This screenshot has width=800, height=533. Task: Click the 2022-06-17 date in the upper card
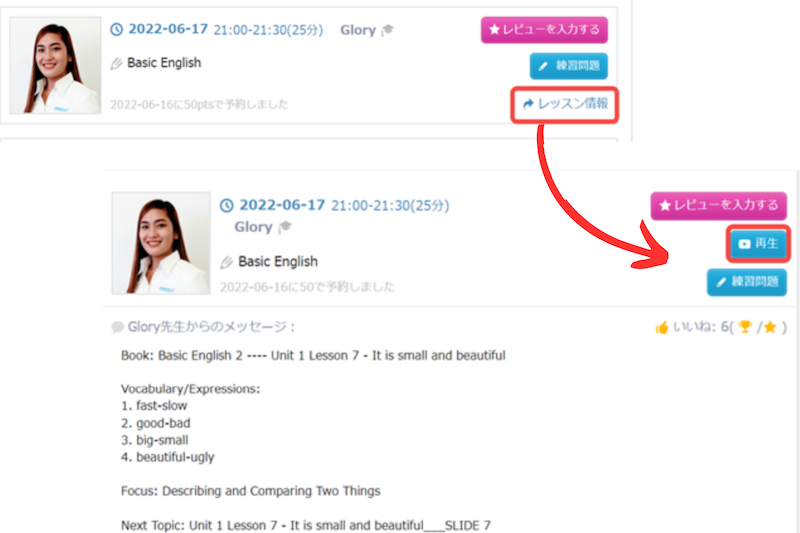tap(167, 30)
